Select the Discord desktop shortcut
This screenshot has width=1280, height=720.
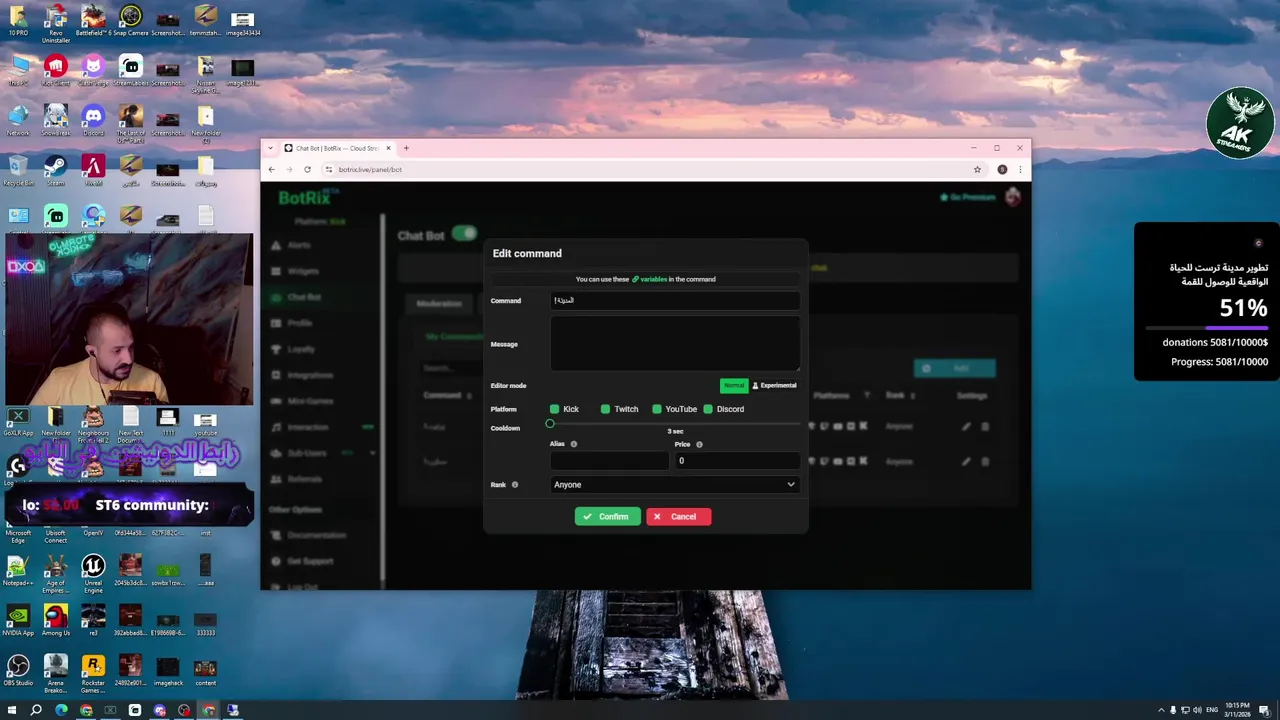93,121
